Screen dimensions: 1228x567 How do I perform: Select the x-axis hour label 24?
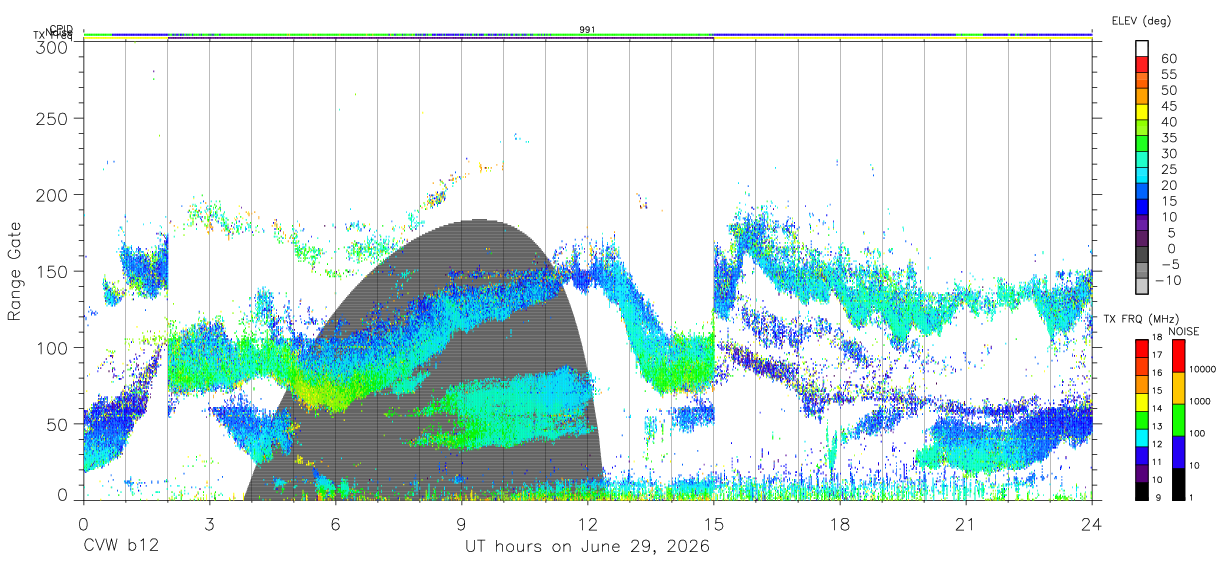(x=1091, y=522)
